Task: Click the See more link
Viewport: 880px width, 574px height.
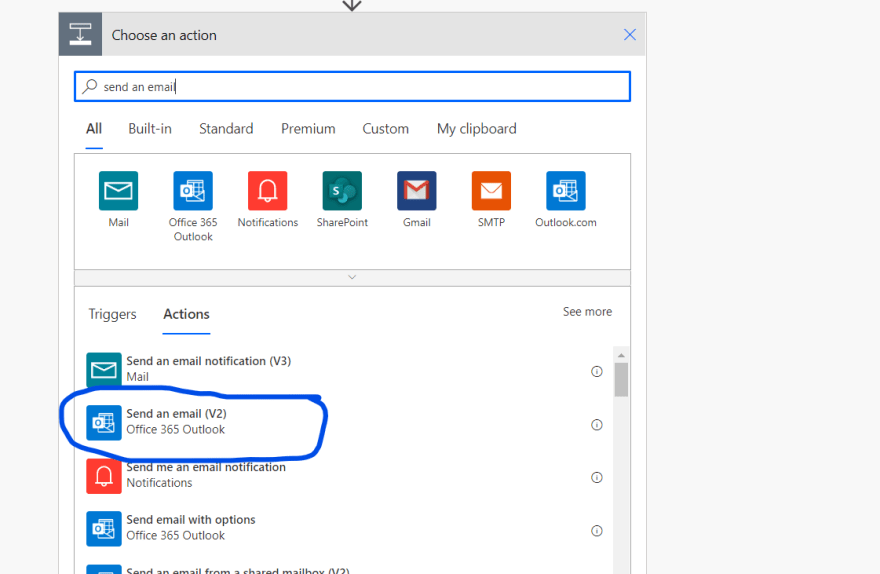Action: point(587,311)
